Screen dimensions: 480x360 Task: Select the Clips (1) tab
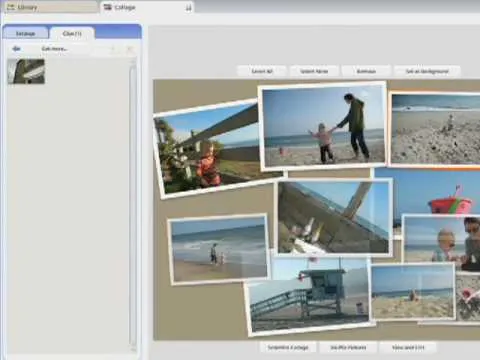pyautogui.click(x=72, y=33)
